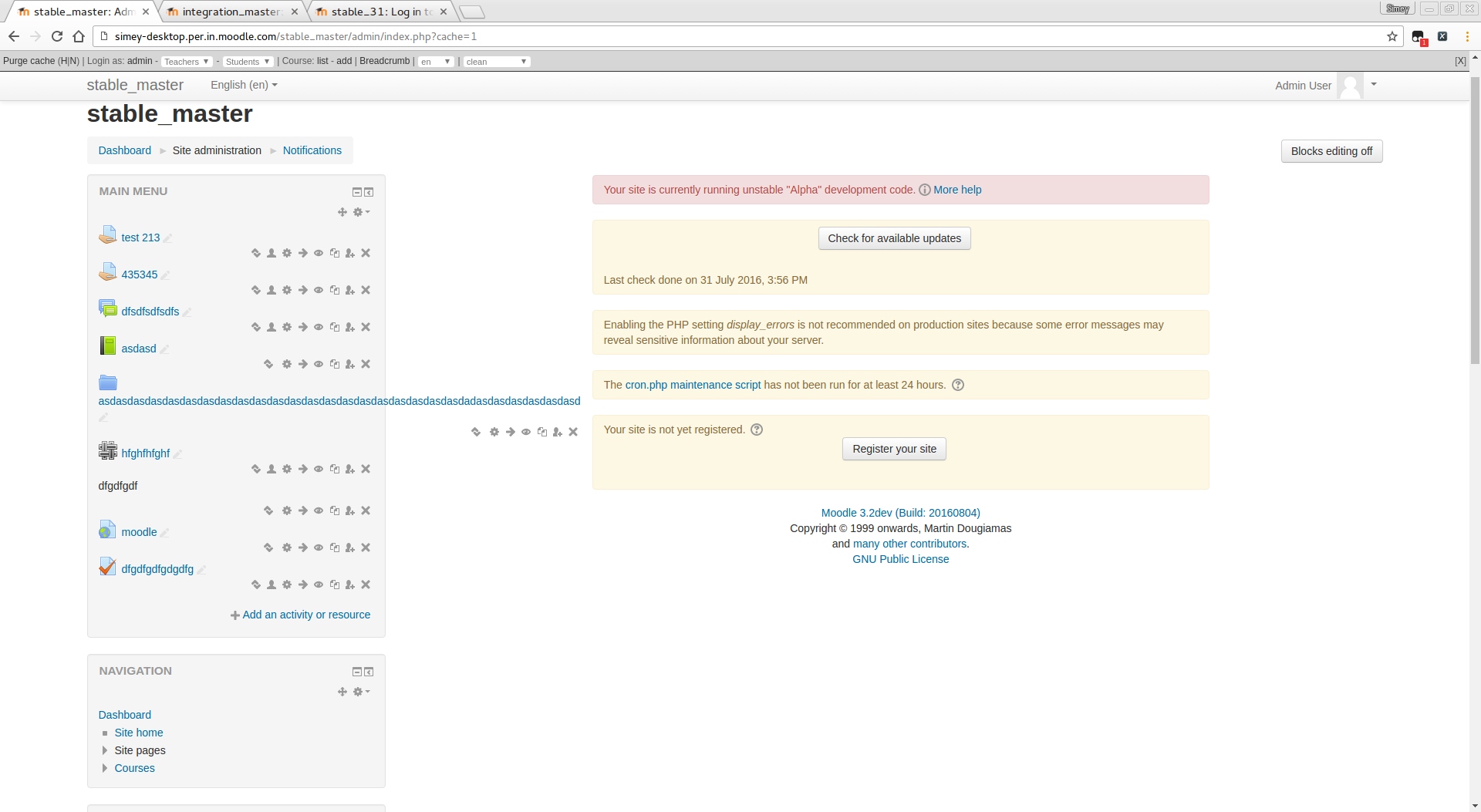Delete the test 213 activity
Image resolution: width=1481 pixels, height=812 pixels.
tap(366, 253)
